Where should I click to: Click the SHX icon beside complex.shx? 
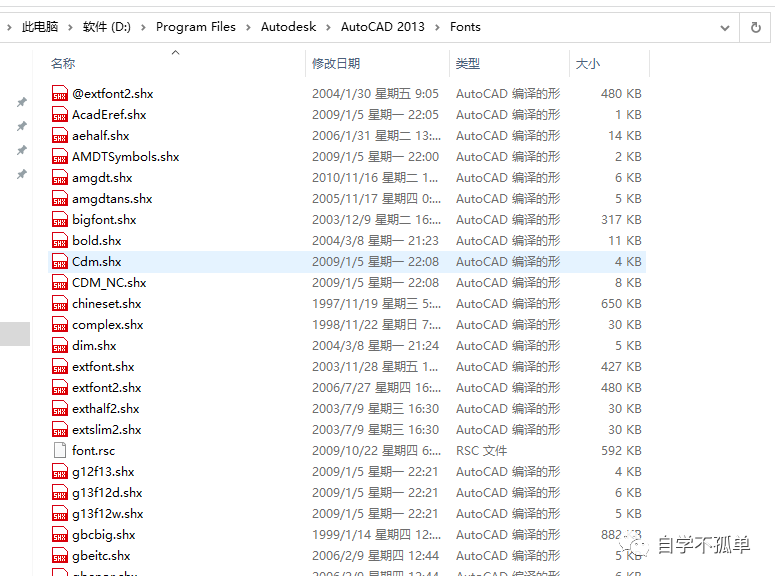point(60,325)
